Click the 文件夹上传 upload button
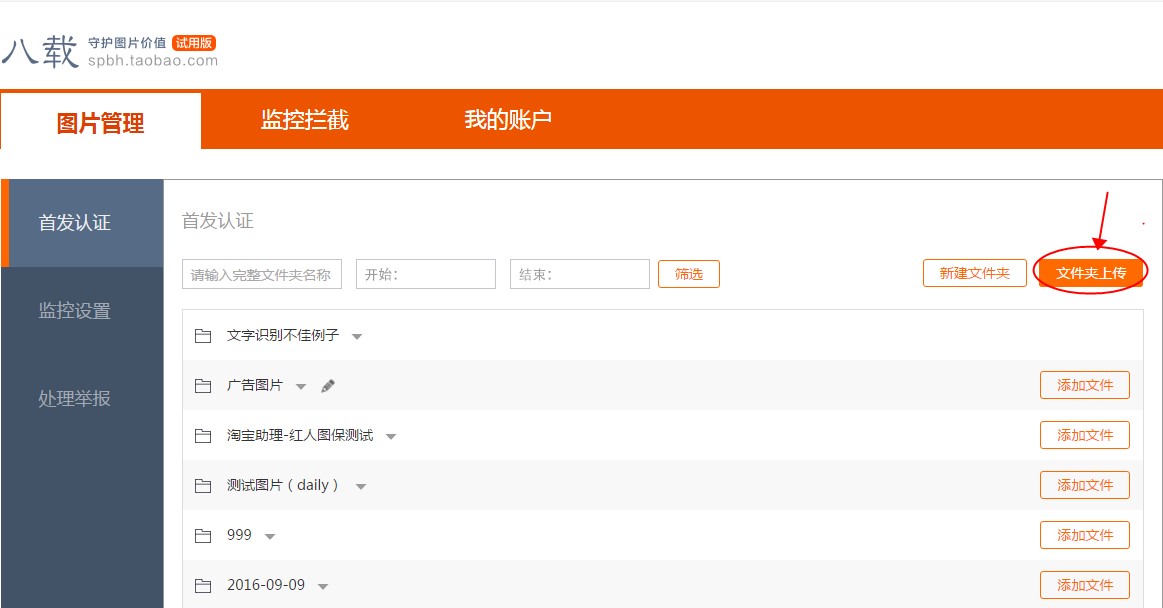This screenshot has height=608, width=1163. point(1090,270)
